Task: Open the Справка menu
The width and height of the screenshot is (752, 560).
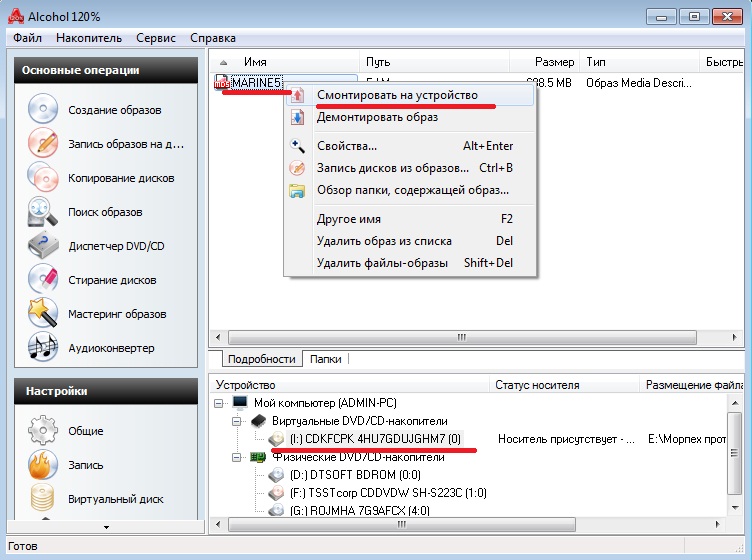Action: 213,38
